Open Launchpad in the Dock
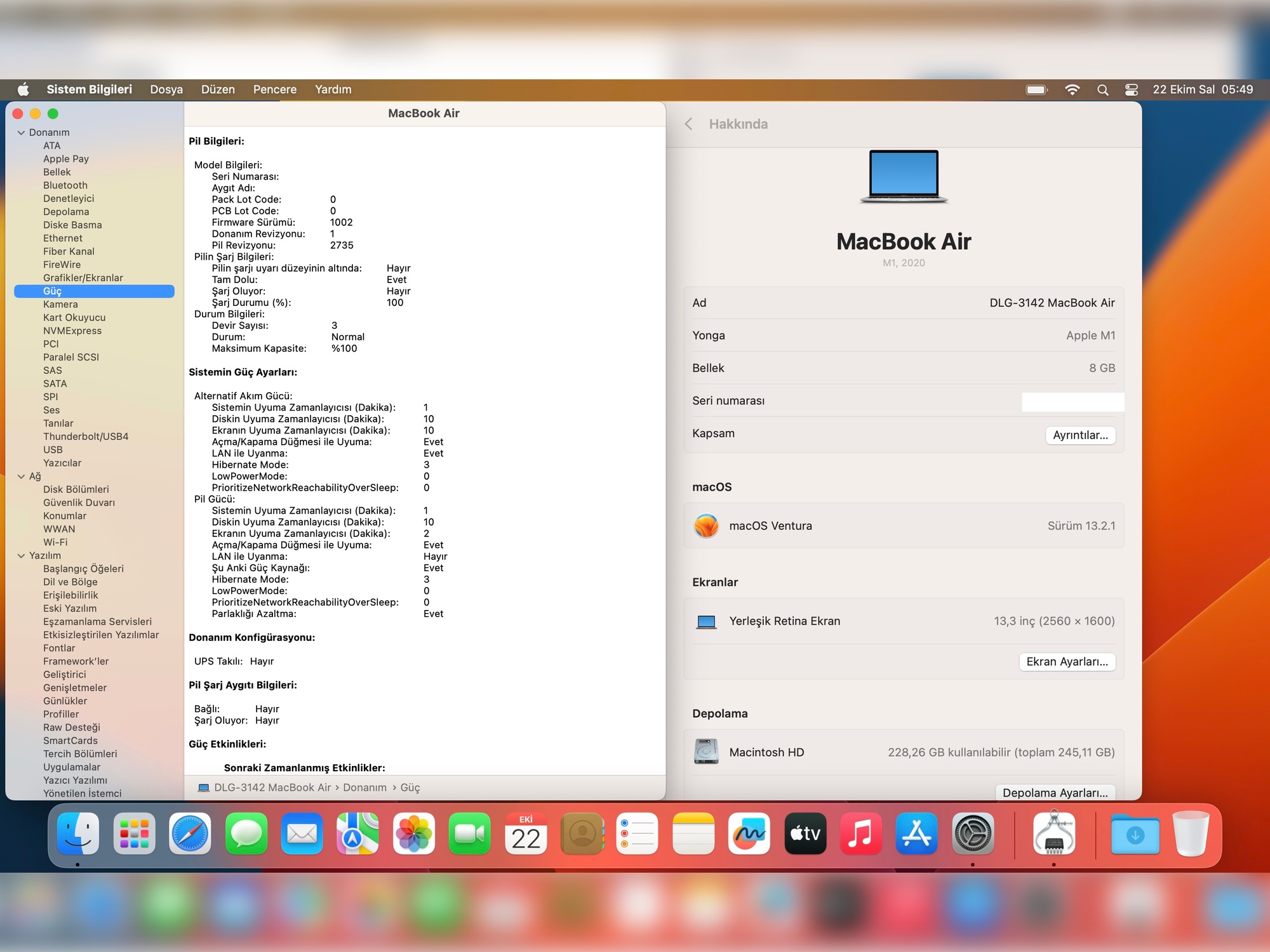Viewport: 1270px width, 952px height. tap(134, 833)
